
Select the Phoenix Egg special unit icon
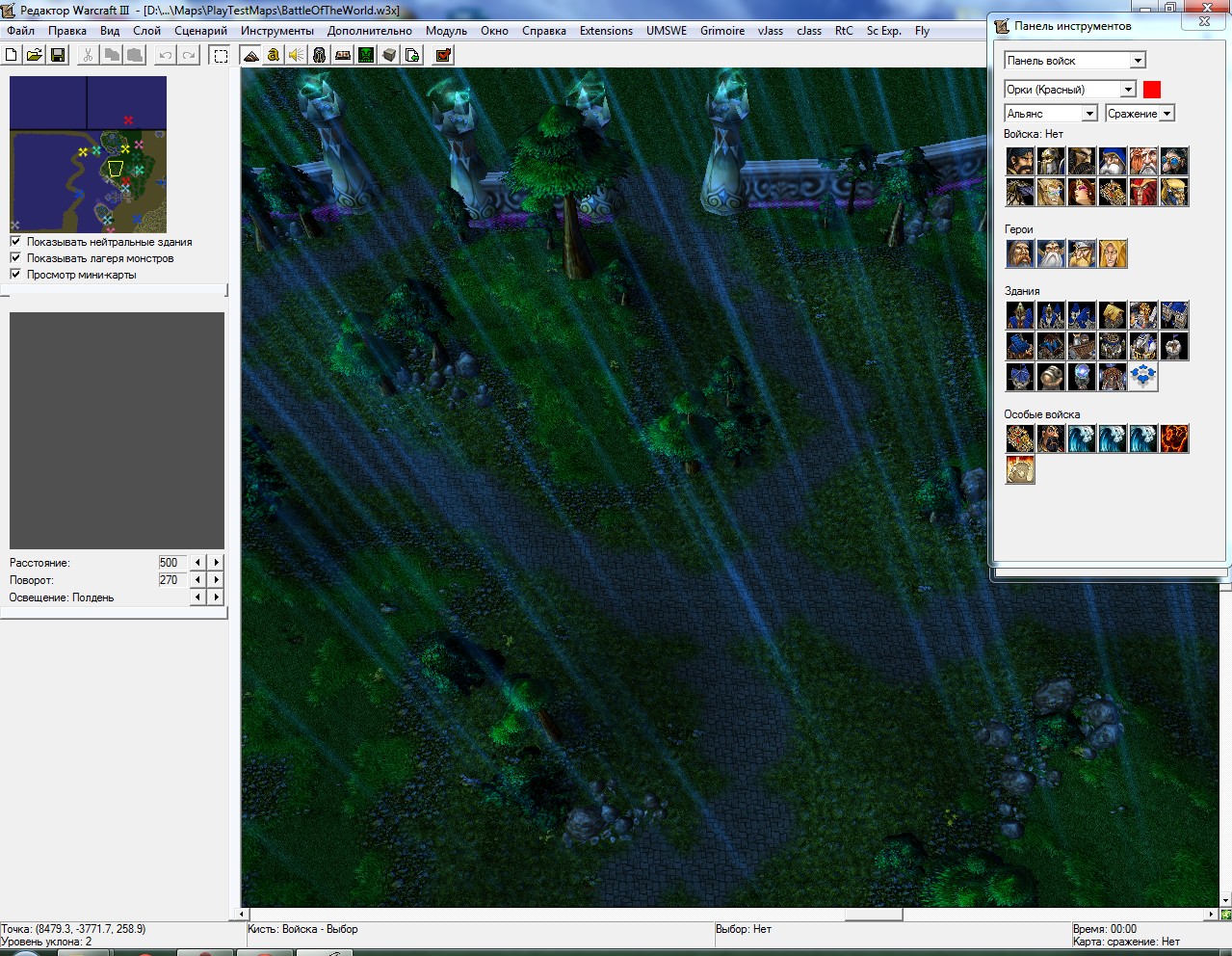pyautogui.click(x=1020, y=469)
